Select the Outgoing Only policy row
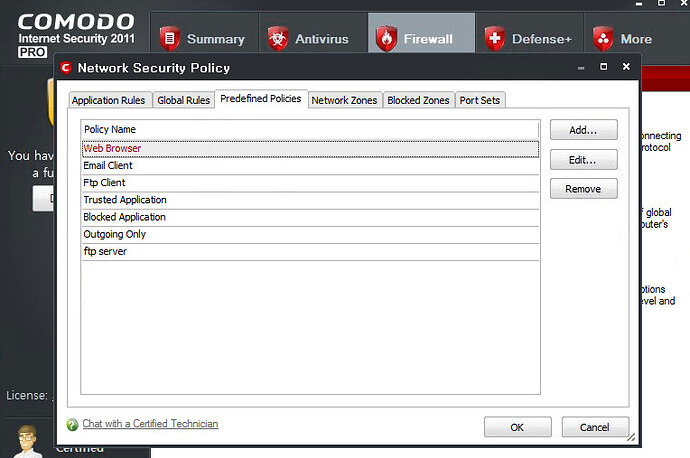Image resolution: width=690 pixels, height=458 pixels. pyautogui.click(x=310, y=234)
